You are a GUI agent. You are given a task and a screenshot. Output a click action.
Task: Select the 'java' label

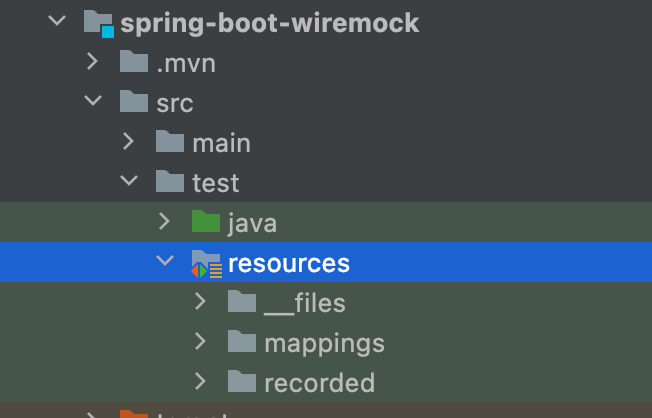click(x=252, y=223)
